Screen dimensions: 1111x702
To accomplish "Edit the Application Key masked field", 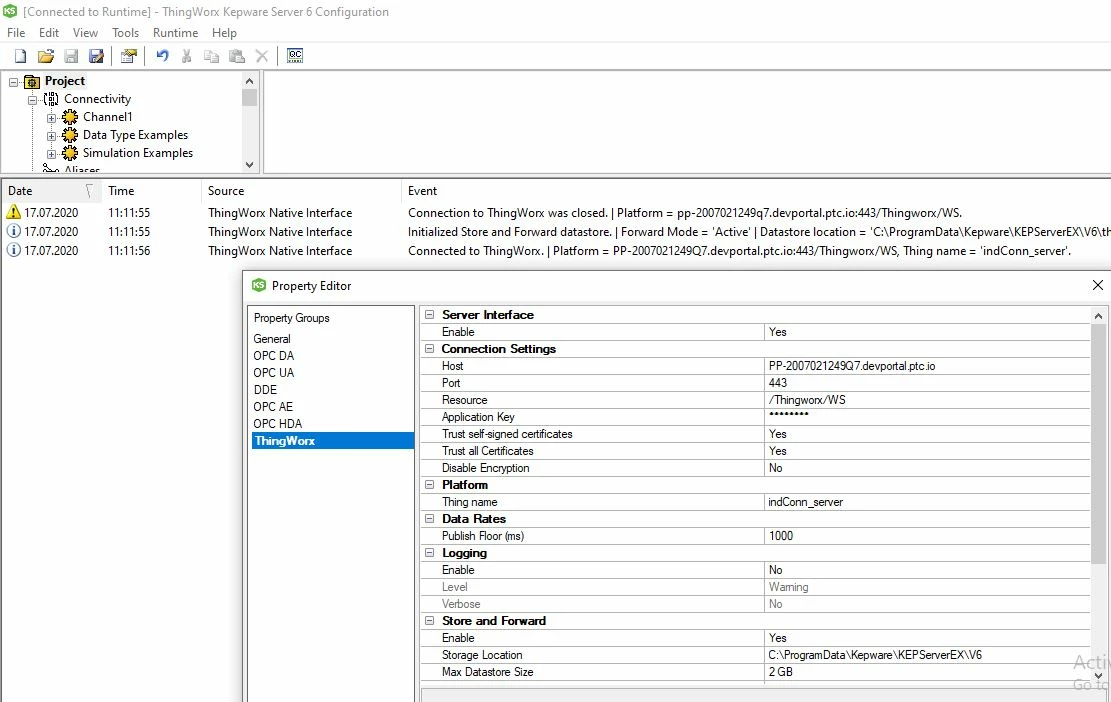I will [x=927, y=417].
